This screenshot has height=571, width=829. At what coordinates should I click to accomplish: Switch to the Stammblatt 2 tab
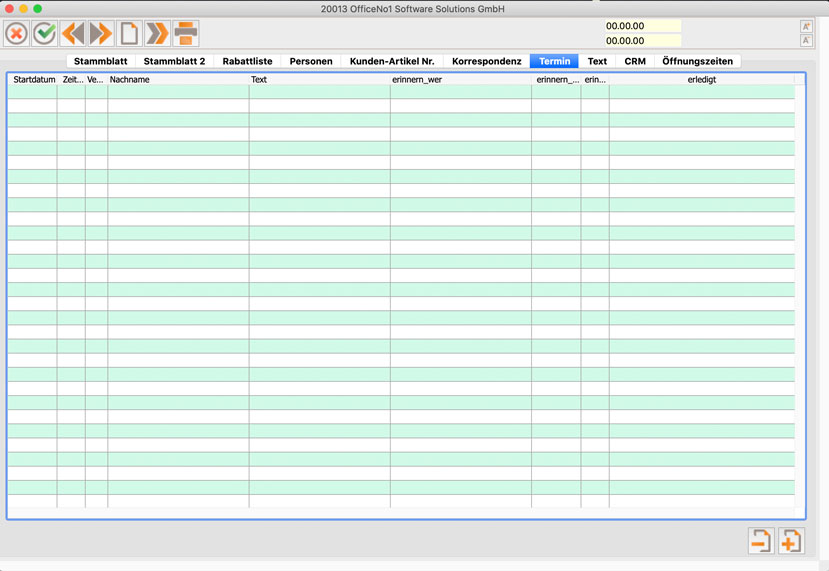tap(174, 61)
